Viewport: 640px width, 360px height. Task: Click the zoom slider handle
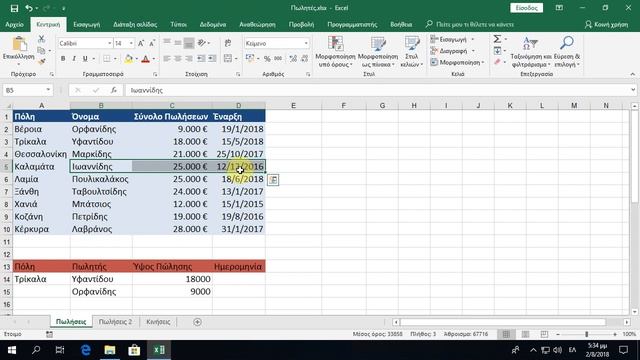pyautogui.click(x=587, y=334)
